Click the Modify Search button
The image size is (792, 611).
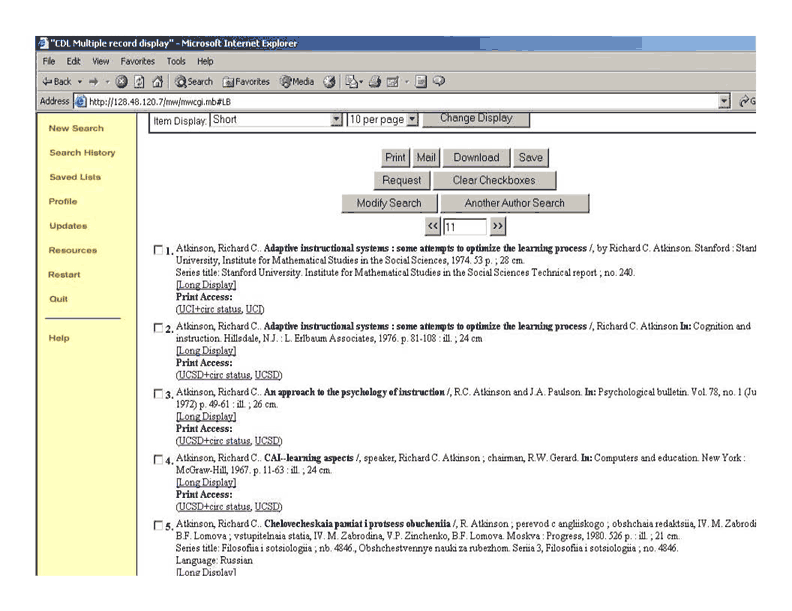click(389, 203)
